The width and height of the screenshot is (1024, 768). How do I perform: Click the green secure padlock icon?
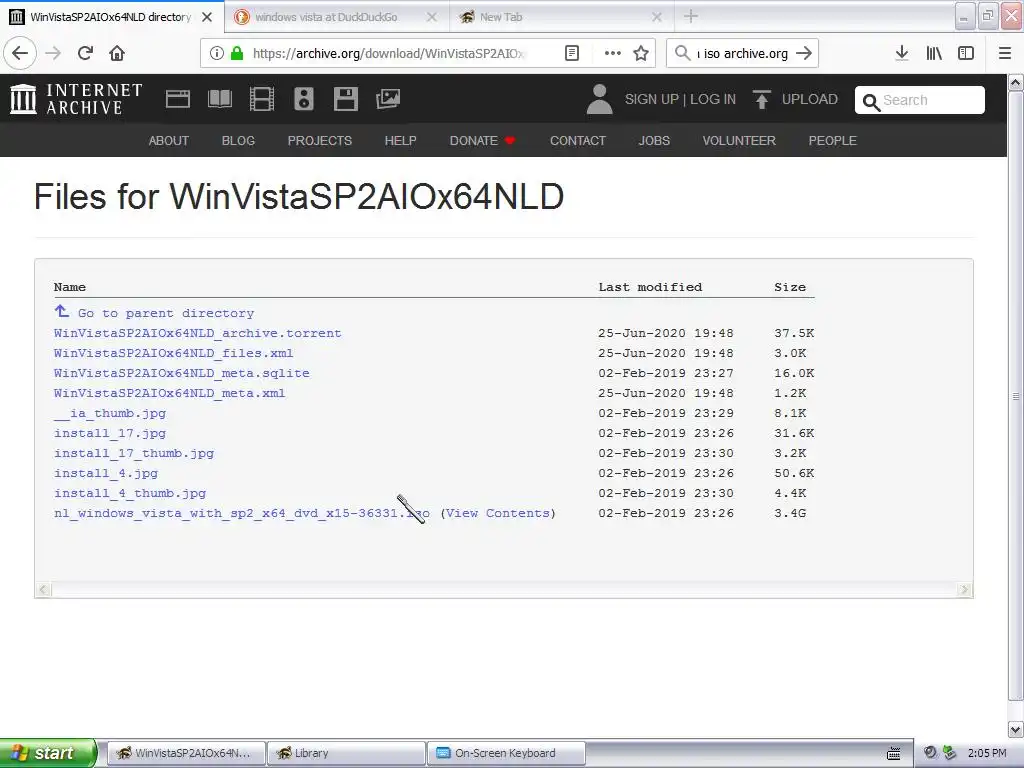(237, 53)
